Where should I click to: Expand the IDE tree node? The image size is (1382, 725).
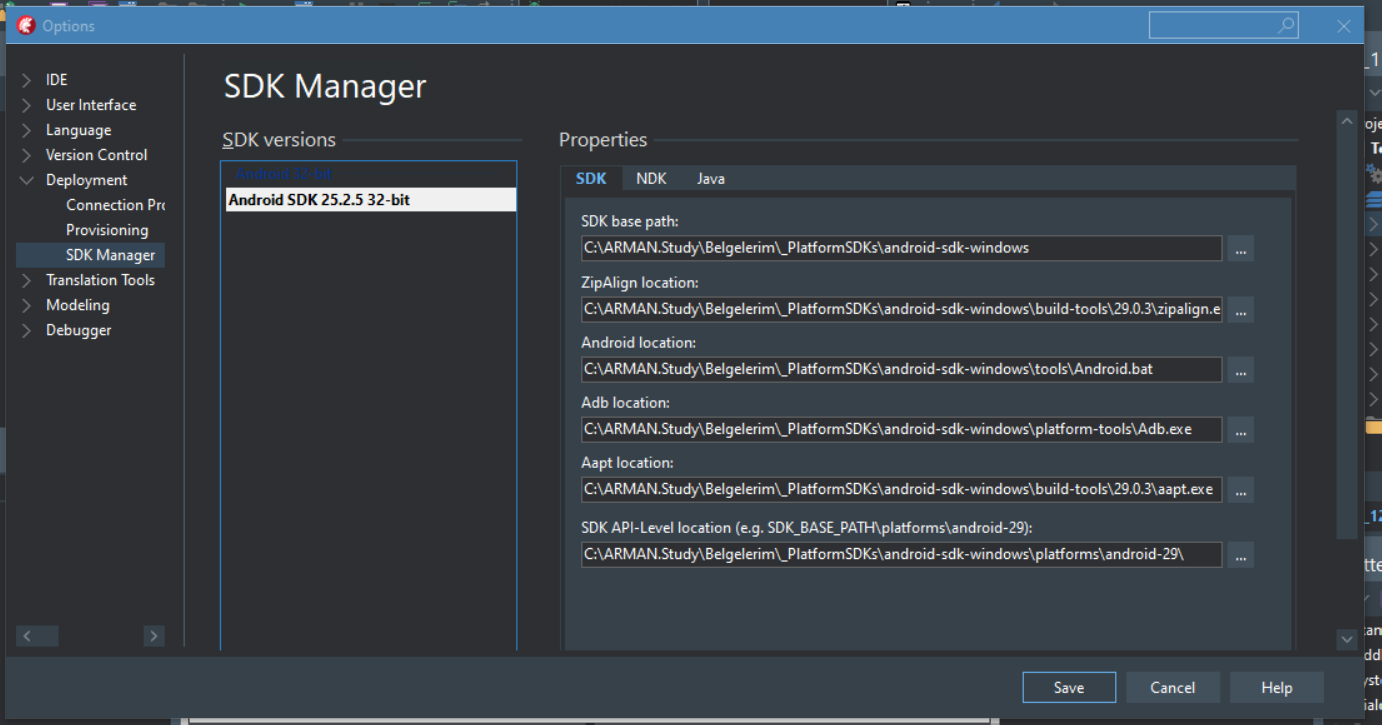point(27,80)
